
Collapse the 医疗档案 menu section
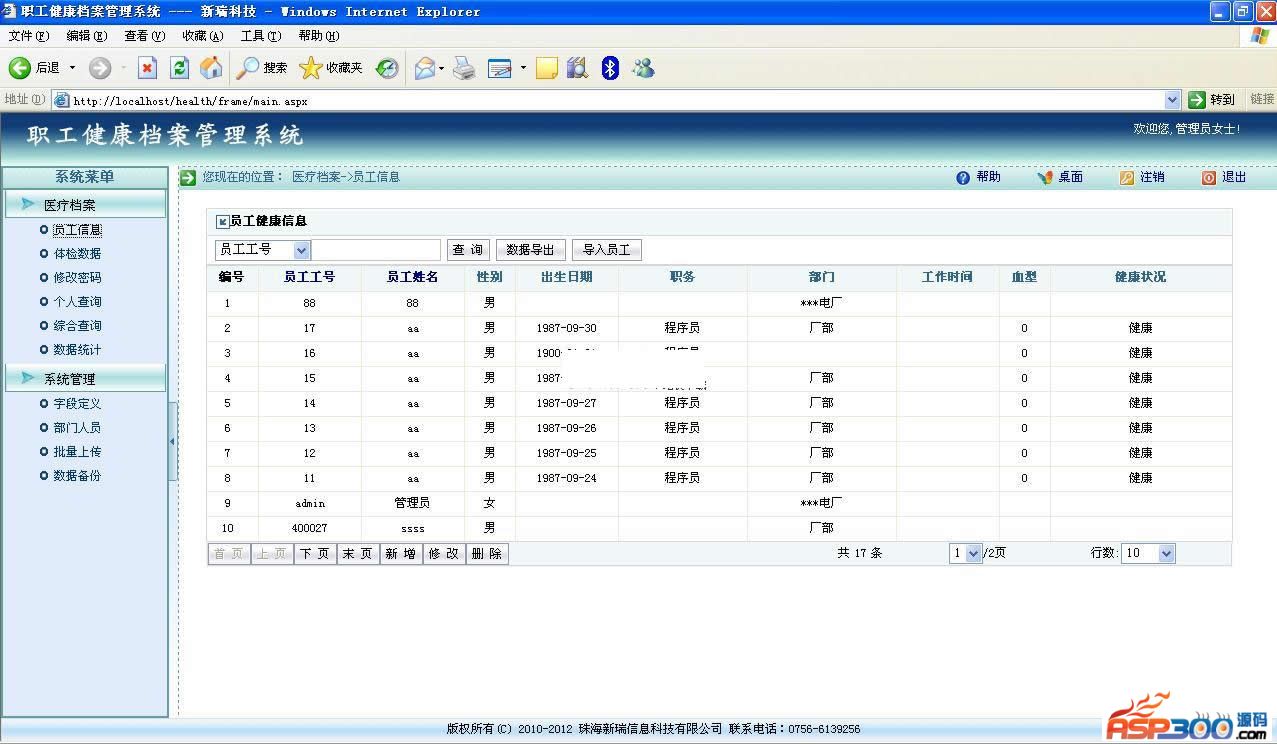tap(85, 205)
